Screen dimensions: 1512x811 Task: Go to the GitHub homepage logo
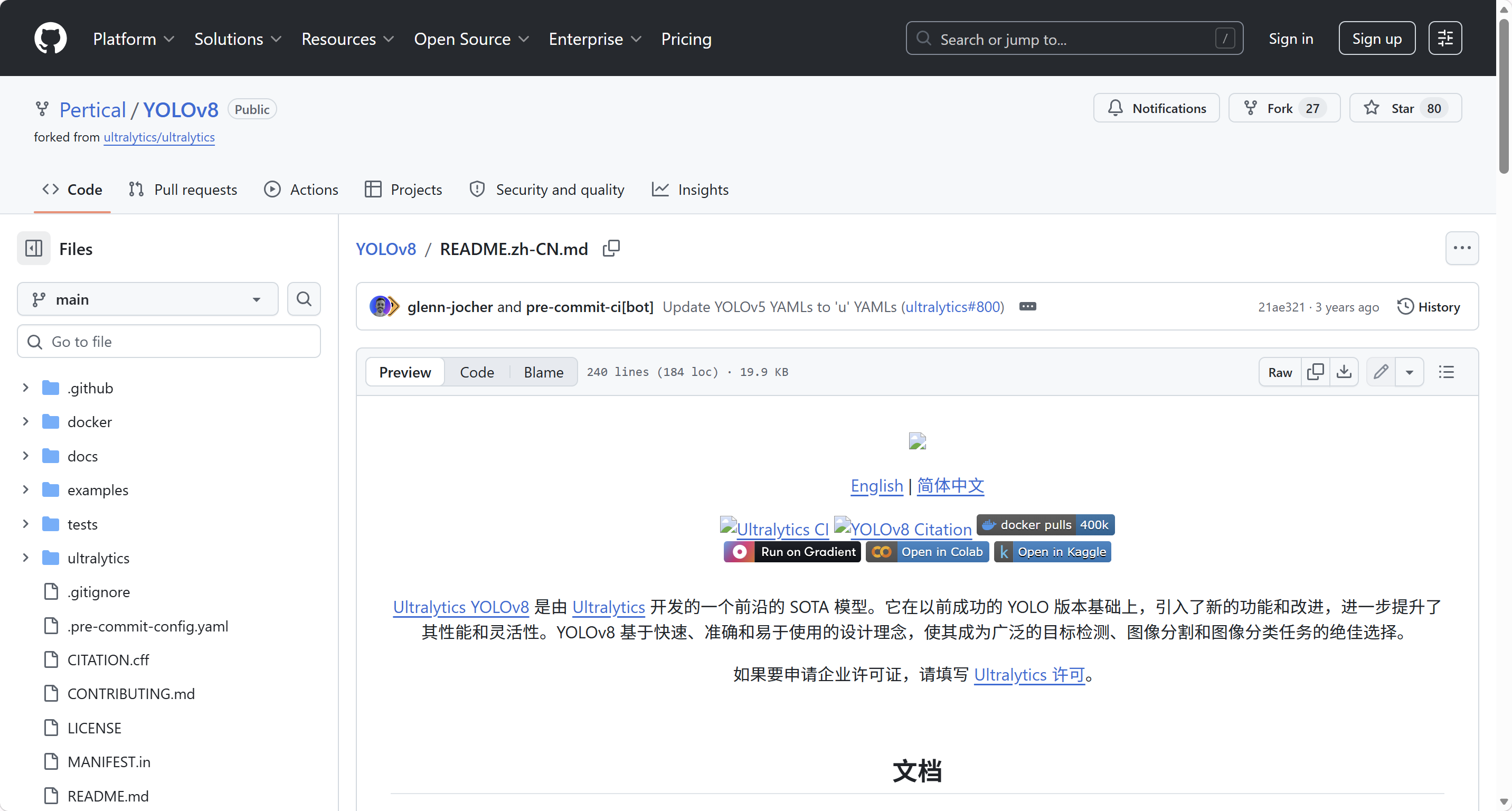[x=51, y=39]
